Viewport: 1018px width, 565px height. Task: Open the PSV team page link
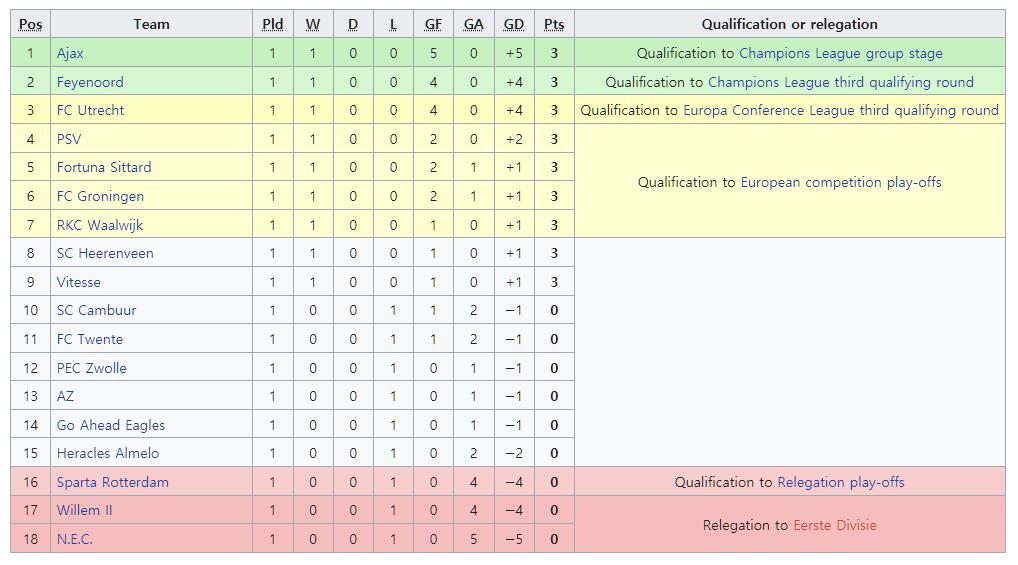(69, 139)
